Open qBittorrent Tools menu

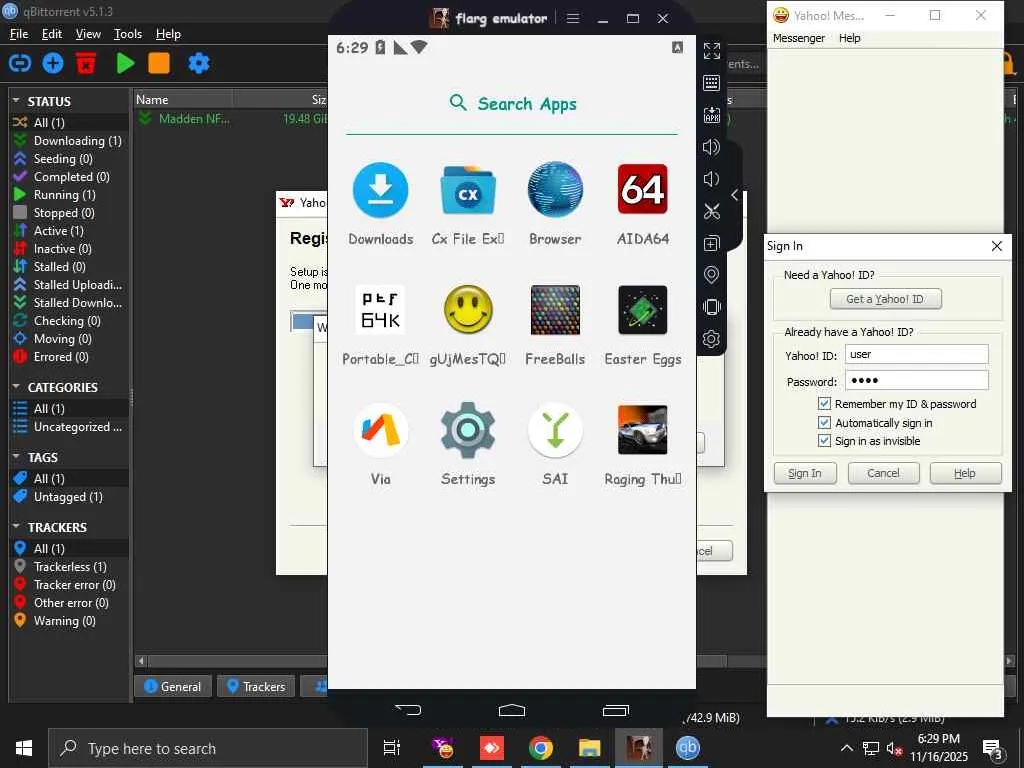[x=127, y=34]
